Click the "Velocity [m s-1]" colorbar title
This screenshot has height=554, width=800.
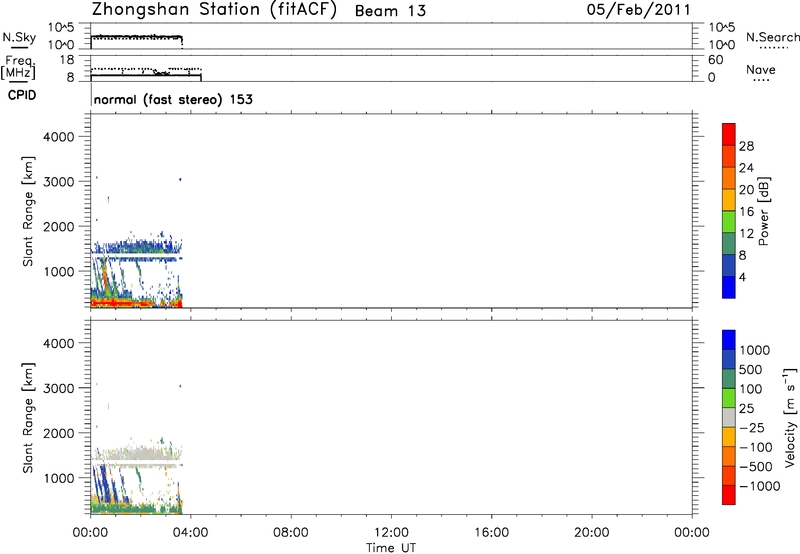click(790, 417)
